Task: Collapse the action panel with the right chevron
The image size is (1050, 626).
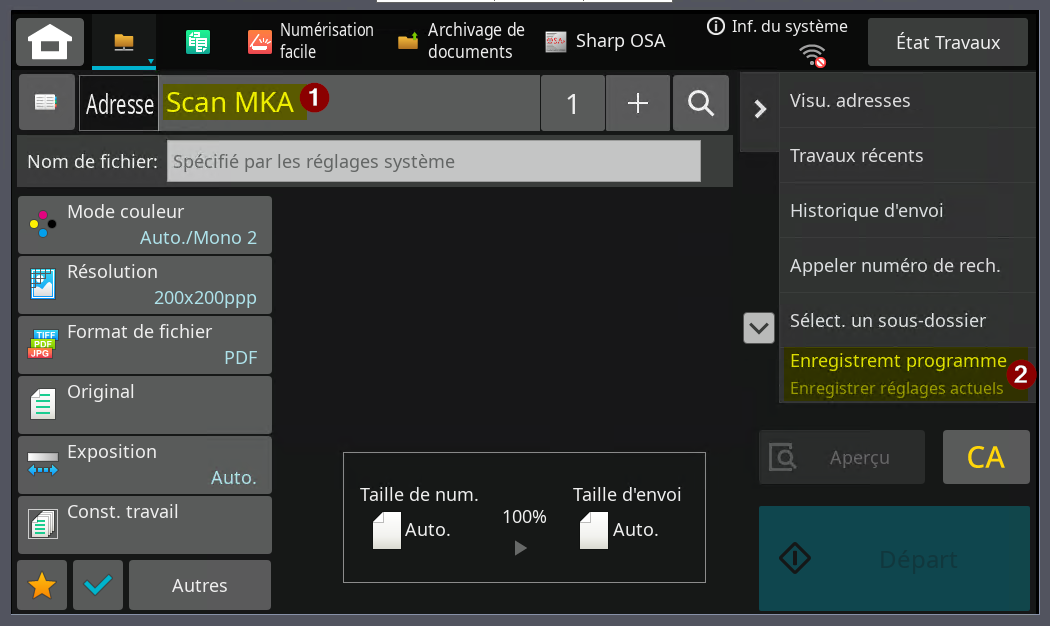Action: pos(759,109)
